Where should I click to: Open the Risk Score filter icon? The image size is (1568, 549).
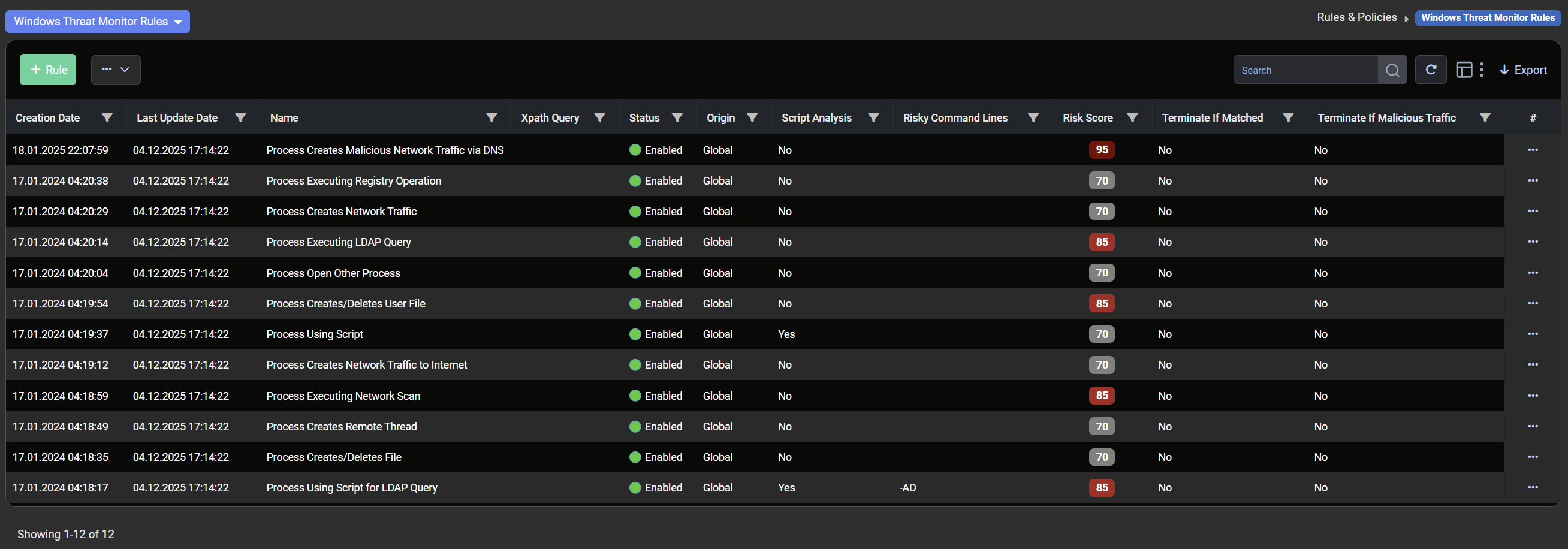(x=1132, y=117)
